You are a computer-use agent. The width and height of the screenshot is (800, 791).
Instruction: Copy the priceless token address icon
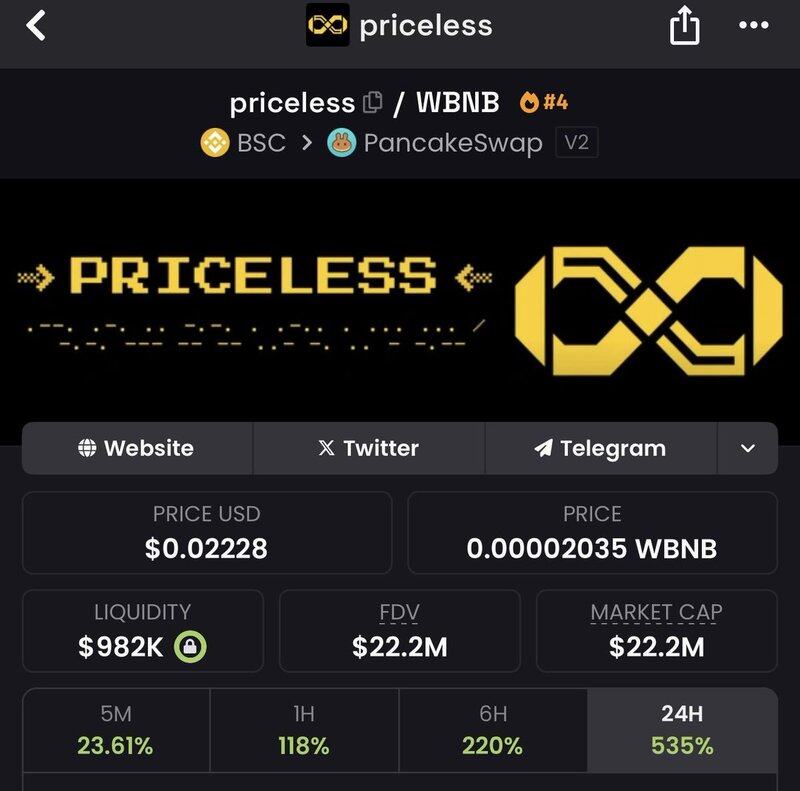coord(373,102)
